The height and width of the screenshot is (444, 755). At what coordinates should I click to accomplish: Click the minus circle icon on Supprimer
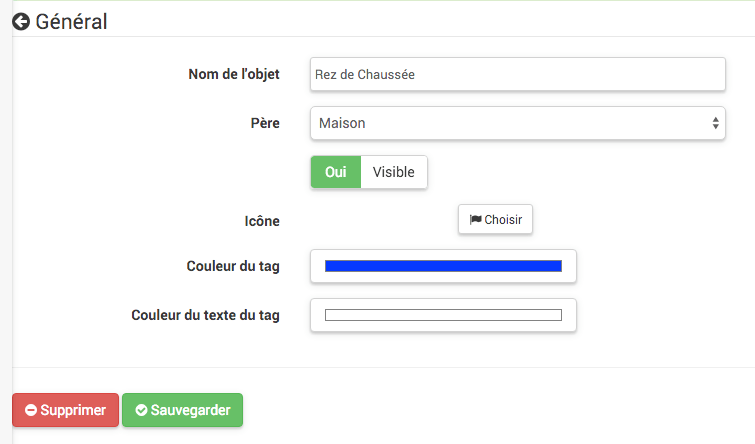(31, 410)
